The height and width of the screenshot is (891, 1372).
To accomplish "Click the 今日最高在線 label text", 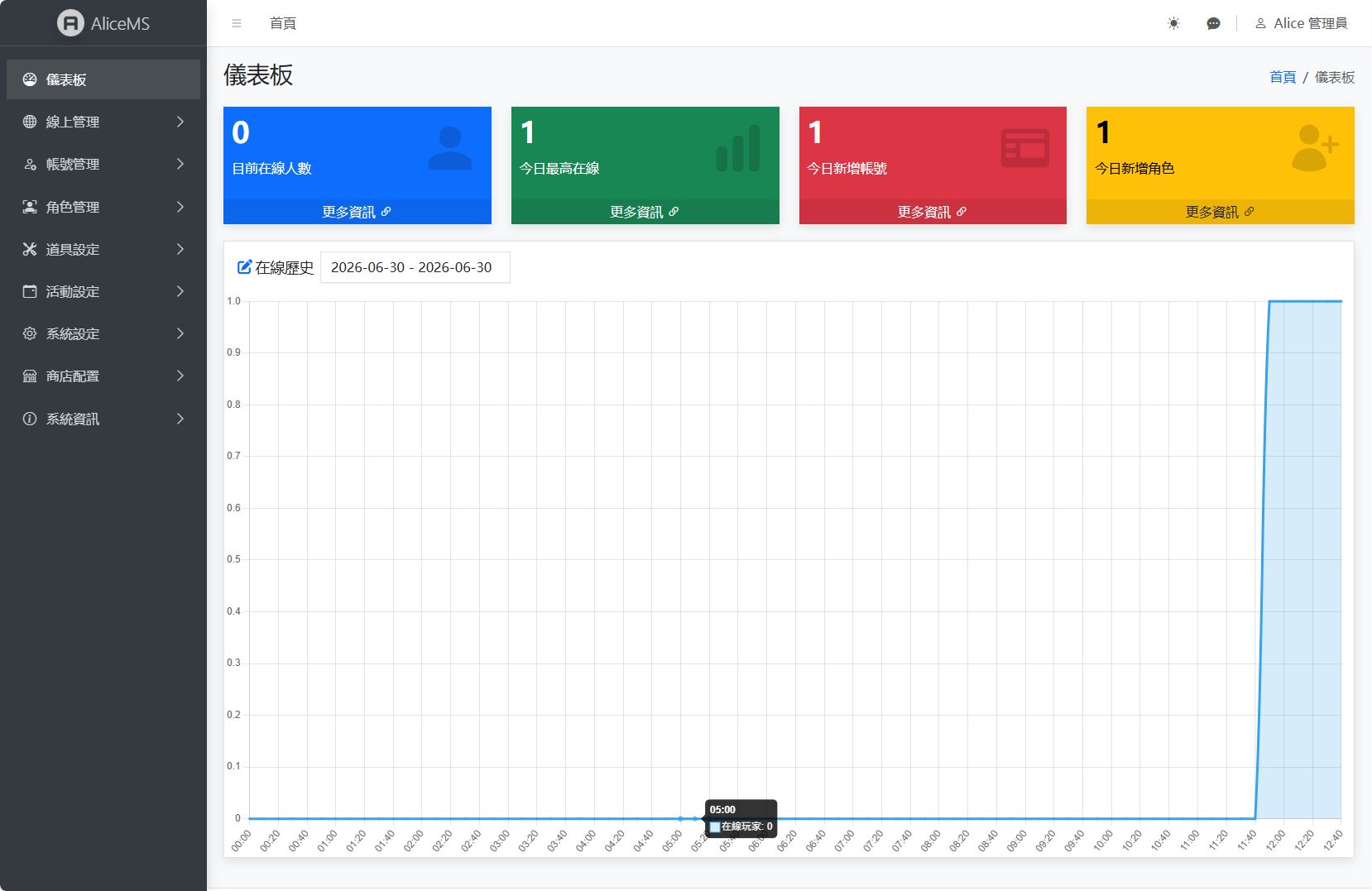I will 559,169.
